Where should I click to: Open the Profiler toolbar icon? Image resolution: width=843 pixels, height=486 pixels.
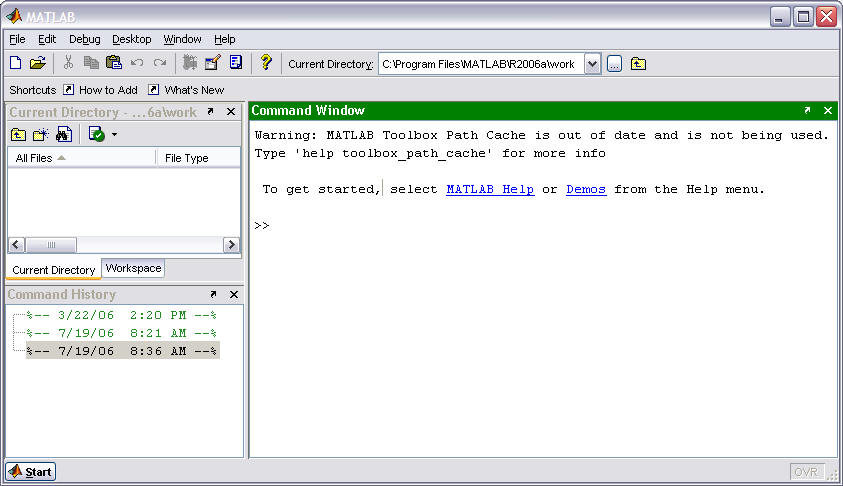[236, 63]
